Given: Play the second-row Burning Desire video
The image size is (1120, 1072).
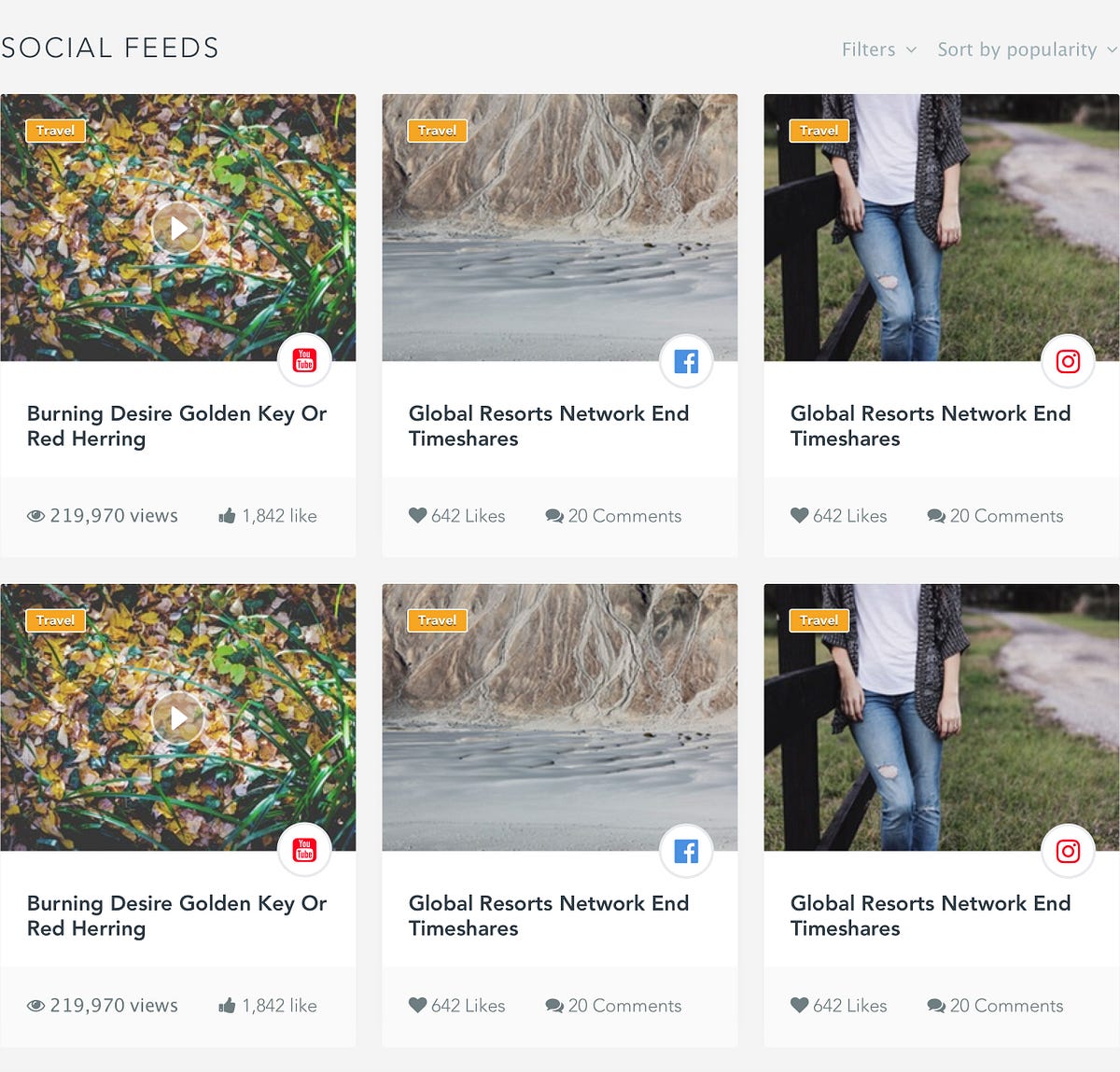Looking at the screenshot, I should (x=177, y=717).
